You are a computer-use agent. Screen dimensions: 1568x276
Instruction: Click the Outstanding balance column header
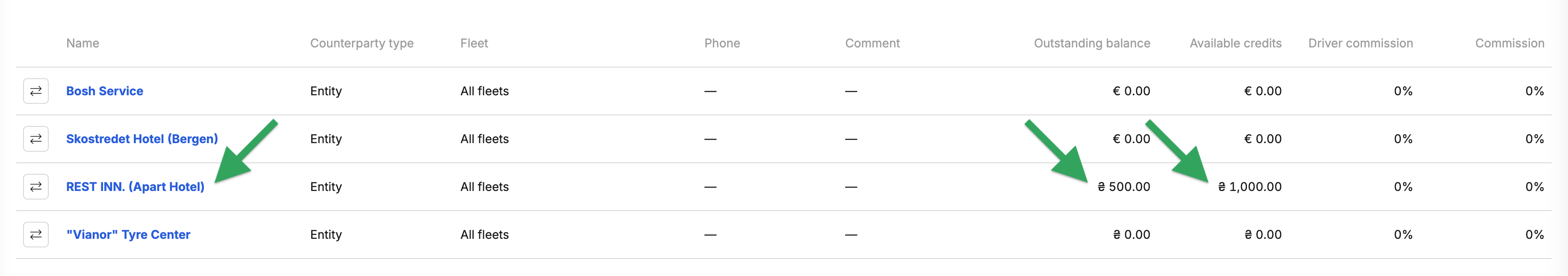click(x=1092, y=43)
